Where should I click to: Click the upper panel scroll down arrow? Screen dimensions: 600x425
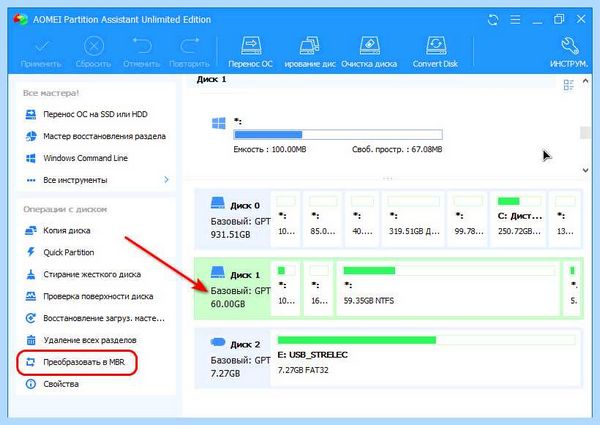585,170
